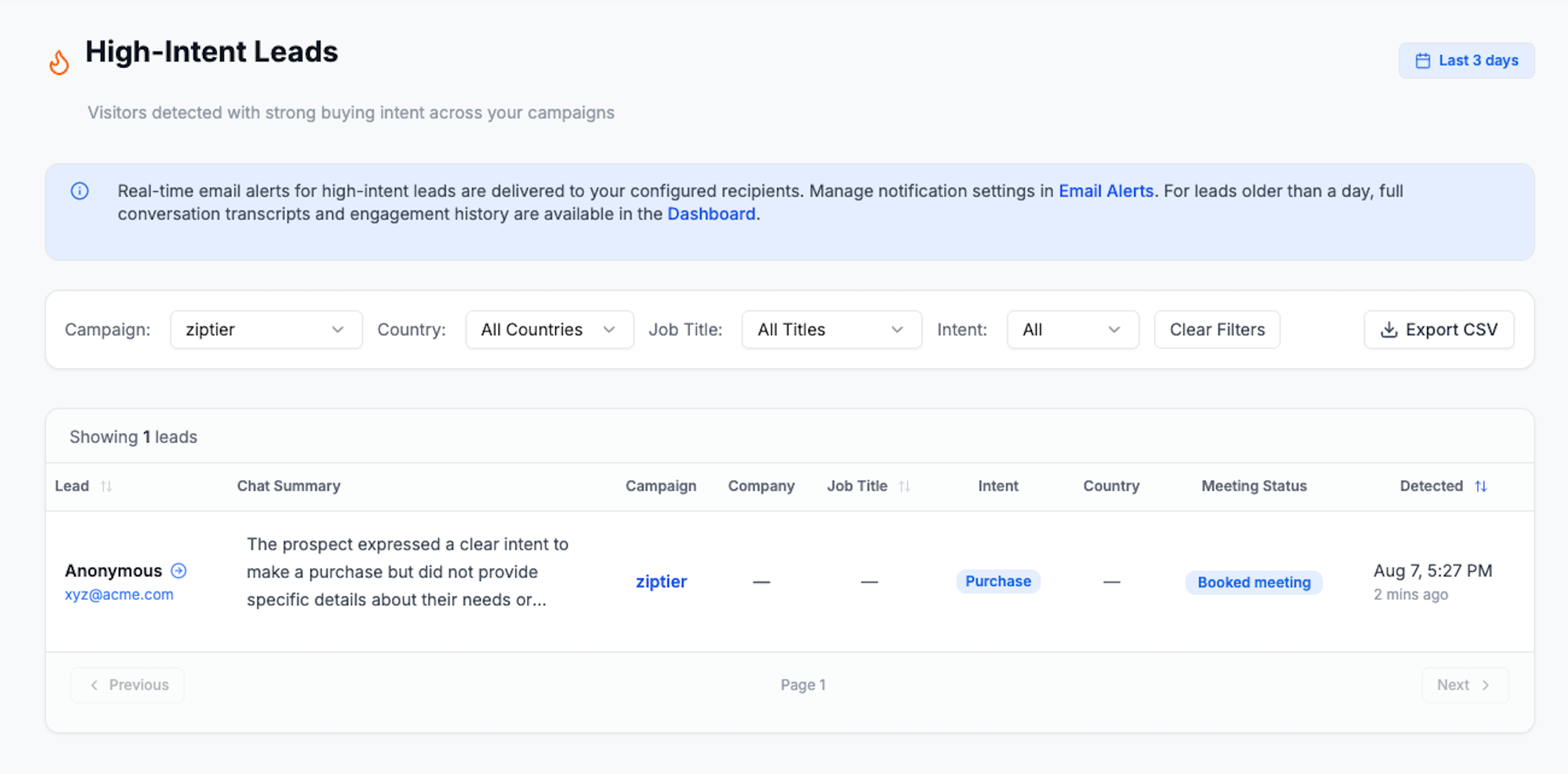Click the Campaign column header

point(661,486)
